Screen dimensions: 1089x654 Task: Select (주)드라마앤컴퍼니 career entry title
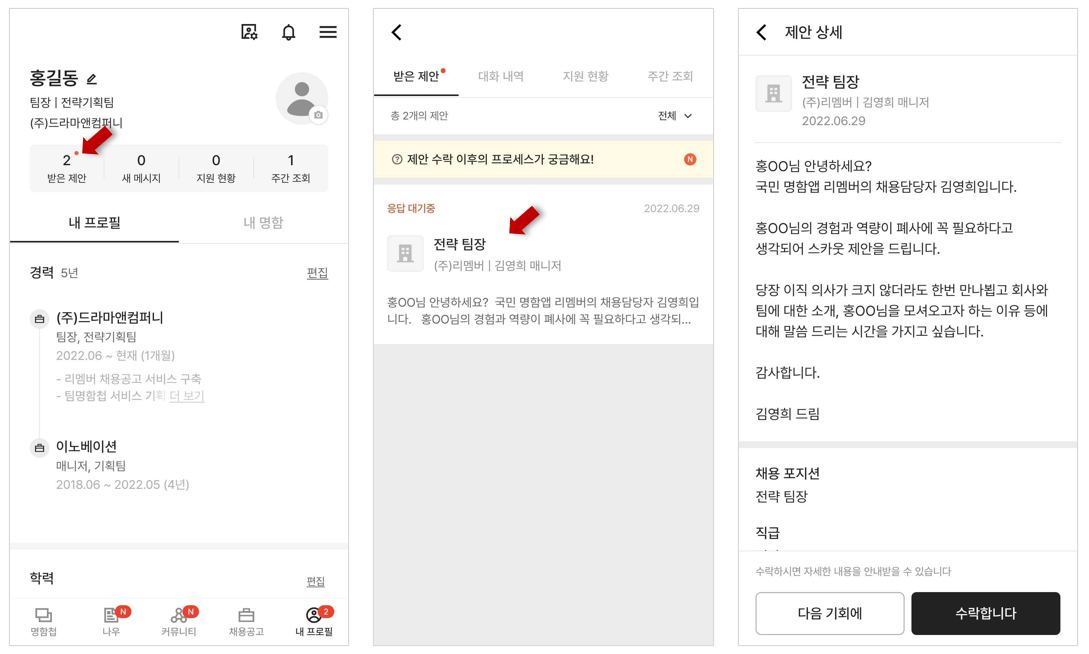[x=110, y=317]
